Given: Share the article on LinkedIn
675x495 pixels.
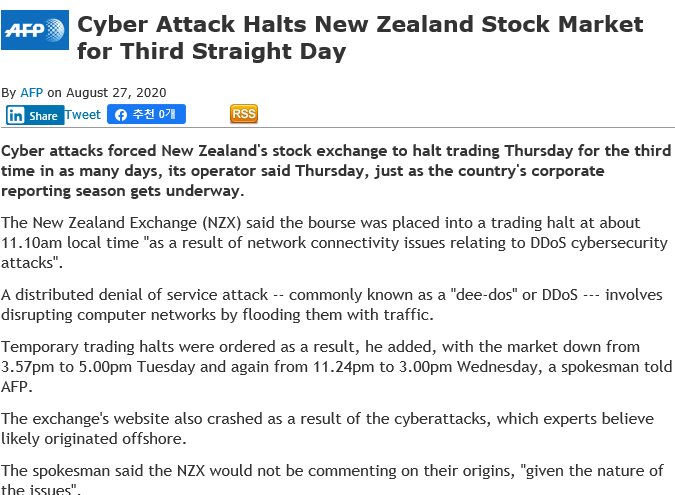Looking at the screenshot, I should [35, 115].
